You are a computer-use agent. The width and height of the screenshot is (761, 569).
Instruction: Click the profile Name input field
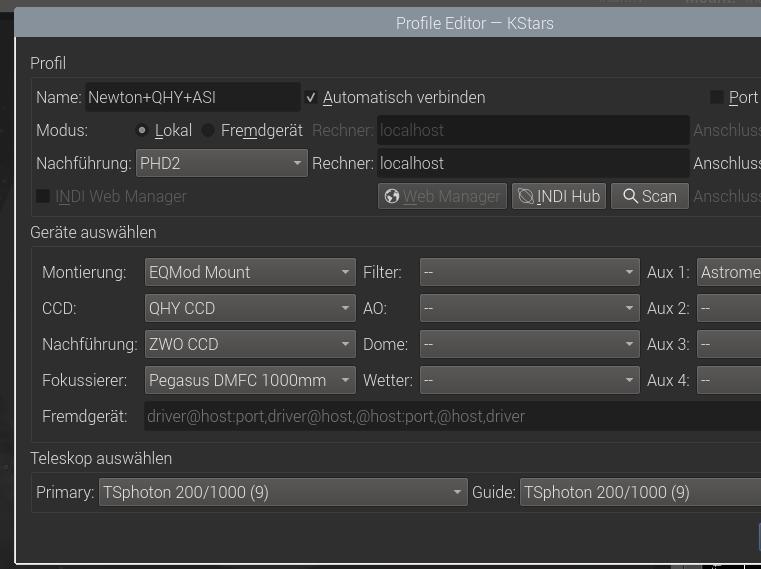[x=193, y=97]
